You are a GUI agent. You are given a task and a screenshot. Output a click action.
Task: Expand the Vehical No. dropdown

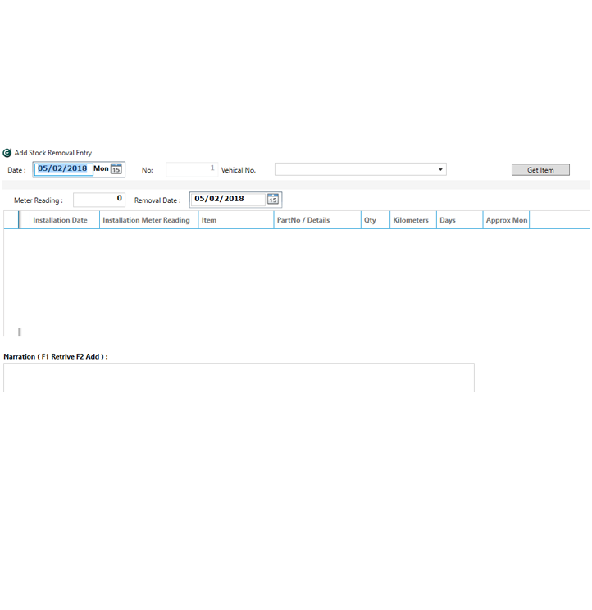(x=440, y=170)
